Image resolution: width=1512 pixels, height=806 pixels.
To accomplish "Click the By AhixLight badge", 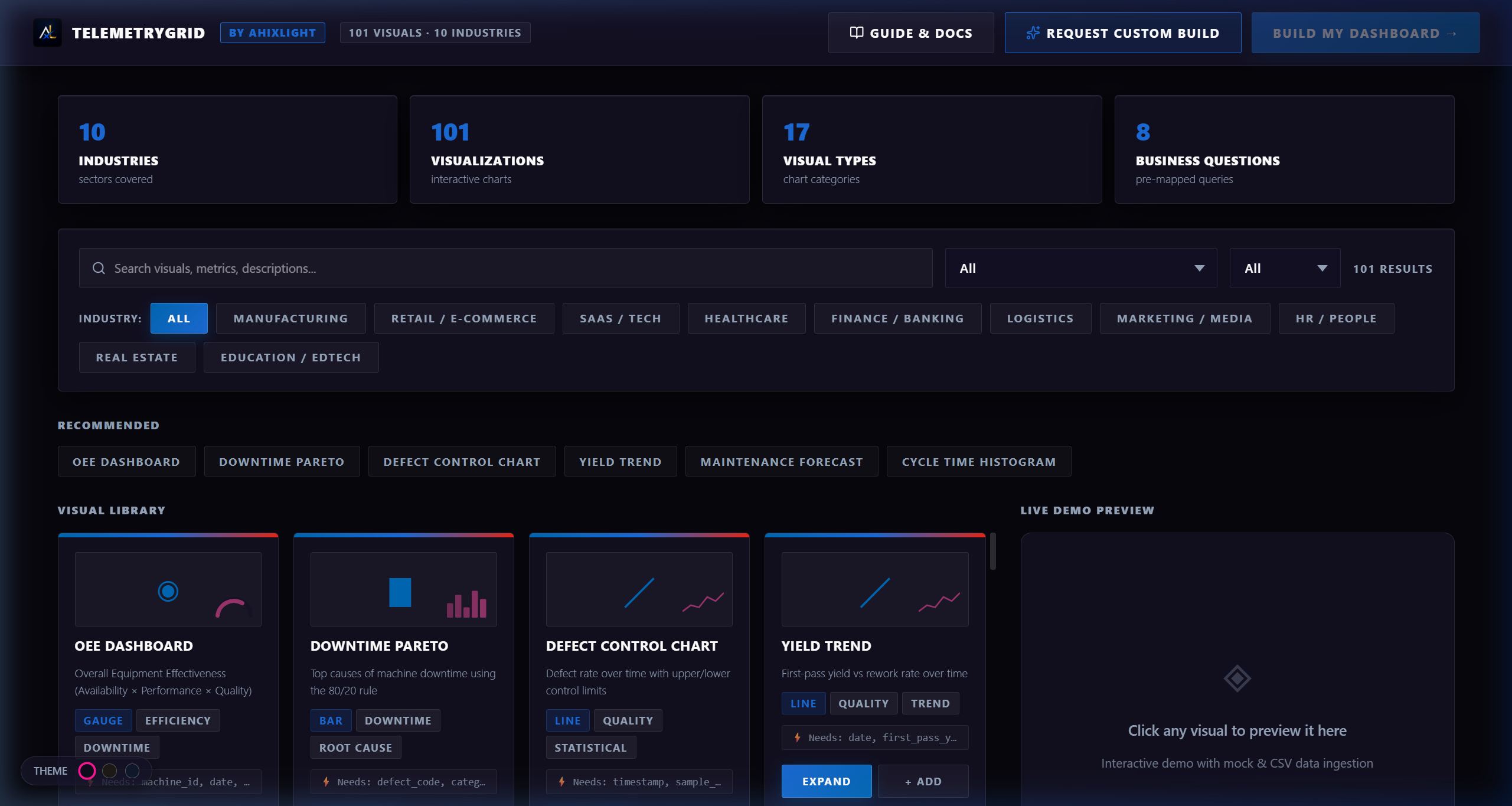I will click(273, 33).
